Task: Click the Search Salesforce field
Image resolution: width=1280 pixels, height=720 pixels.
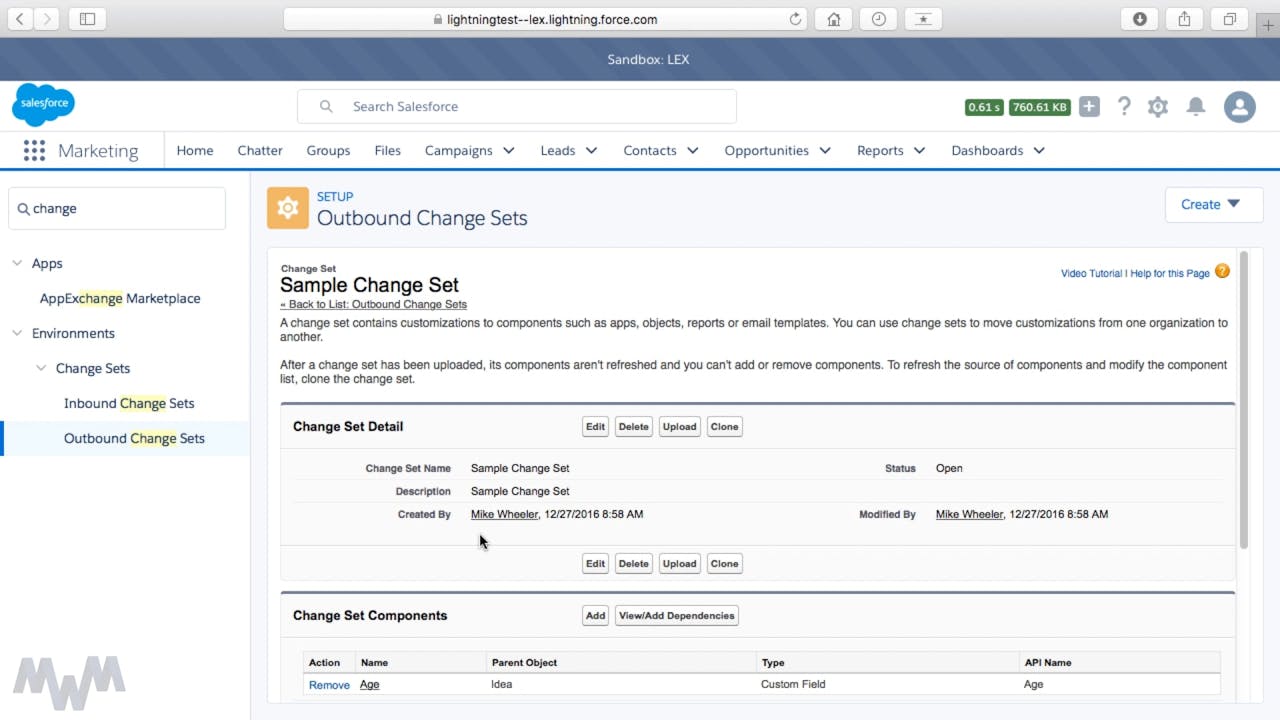Action: 517,106
